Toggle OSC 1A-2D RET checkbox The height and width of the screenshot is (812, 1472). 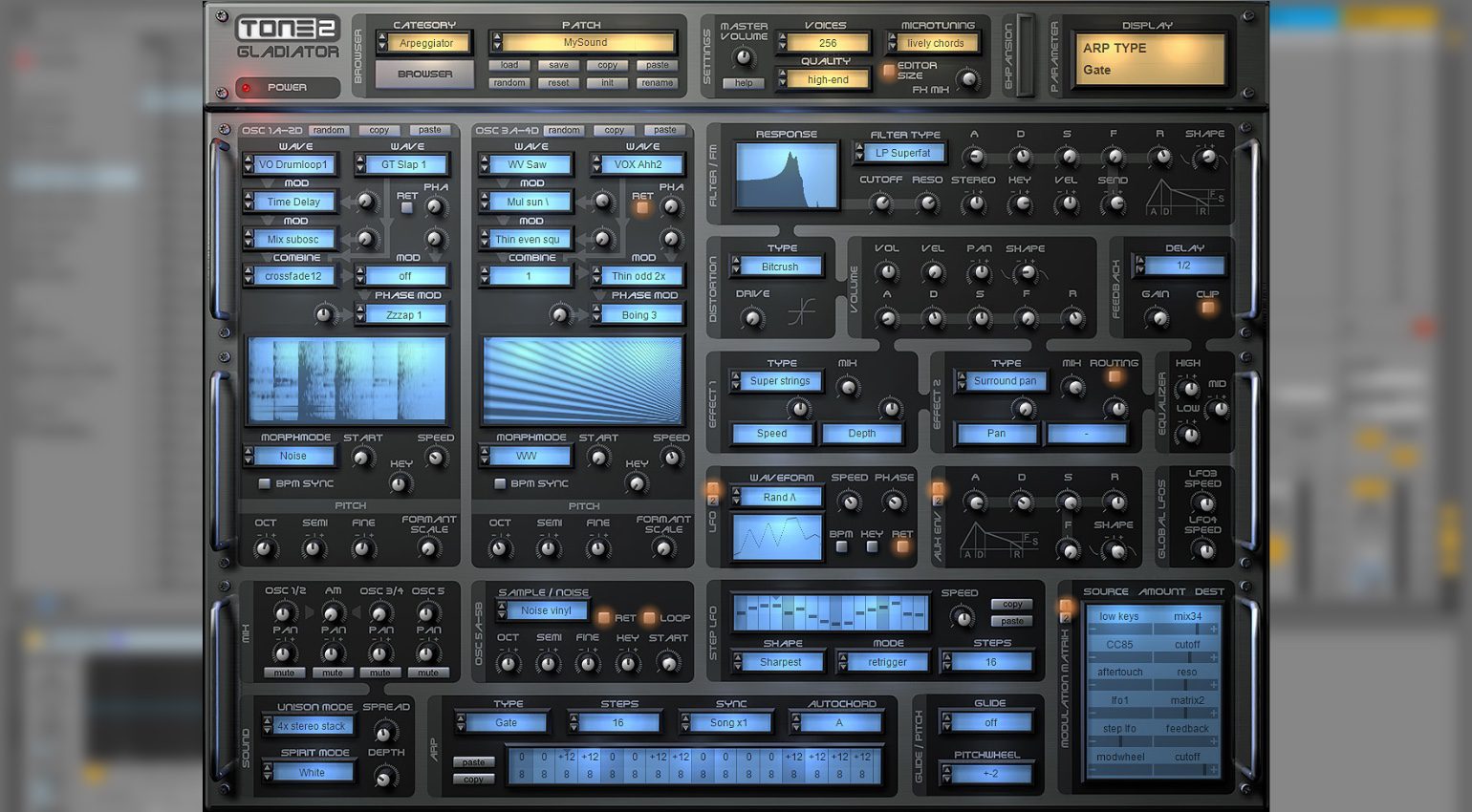tap(407, 207)
